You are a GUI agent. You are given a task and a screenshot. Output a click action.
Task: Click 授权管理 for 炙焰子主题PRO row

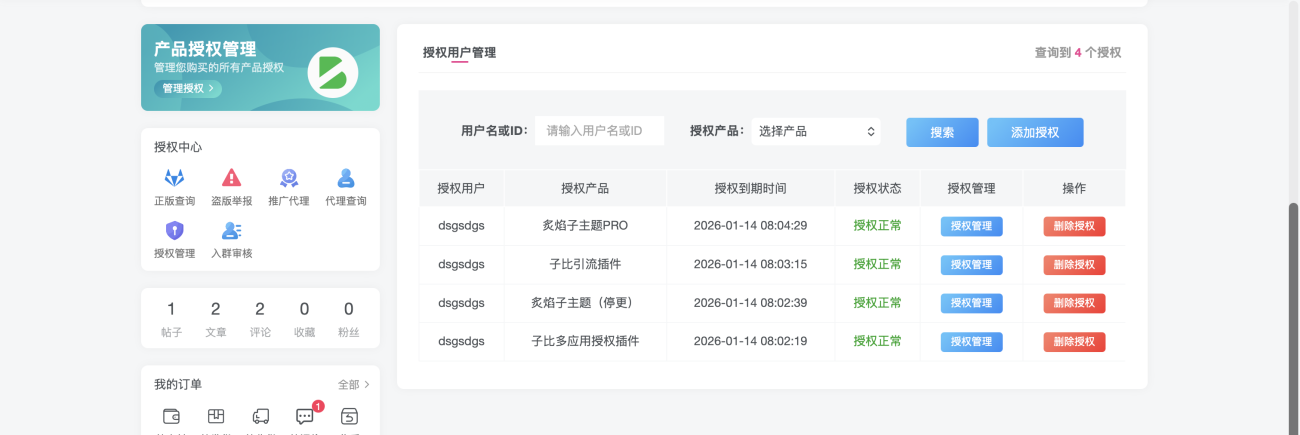coord(971,226)
